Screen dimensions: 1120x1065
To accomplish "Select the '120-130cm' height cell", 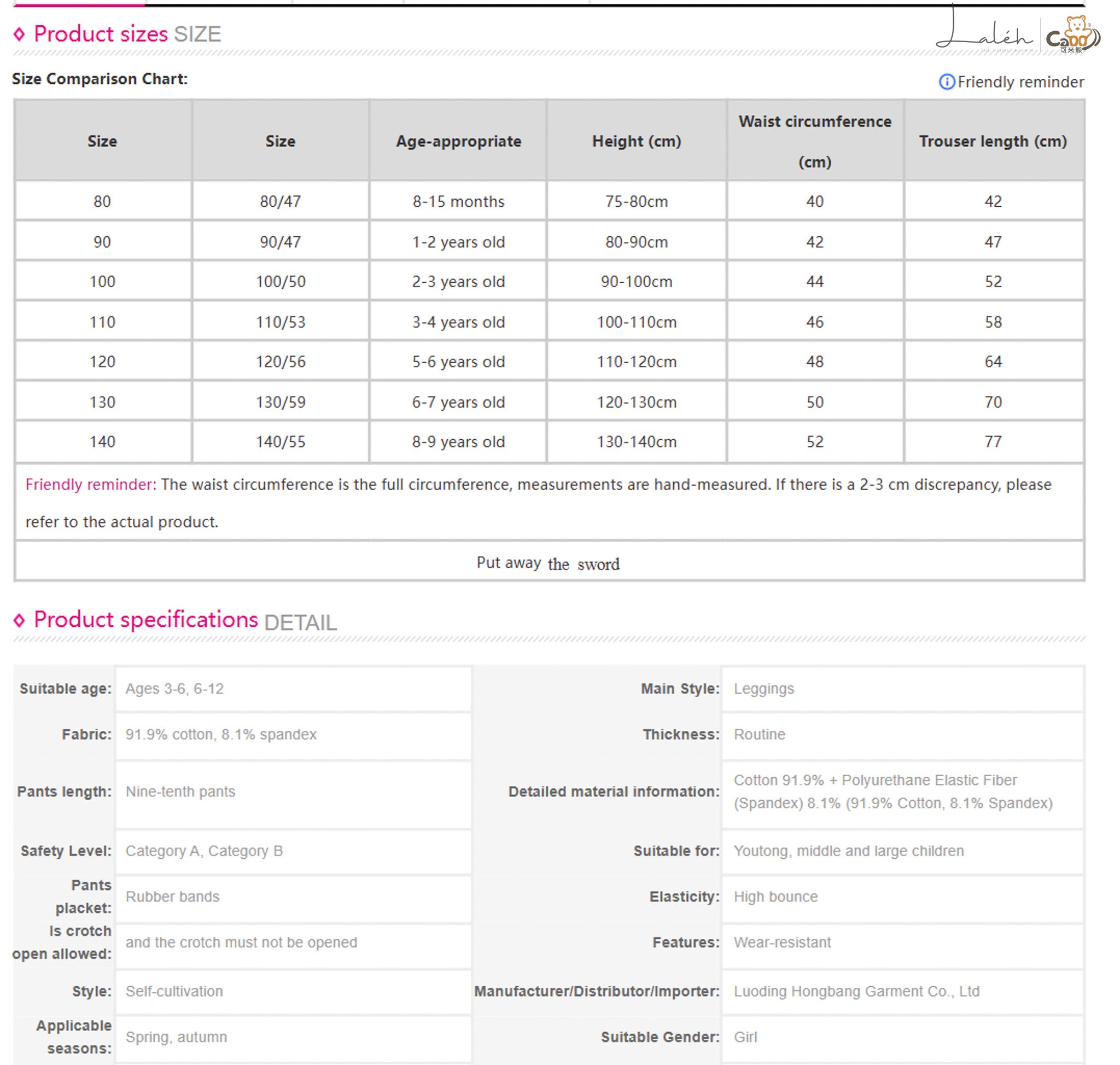I will point(637,402).
